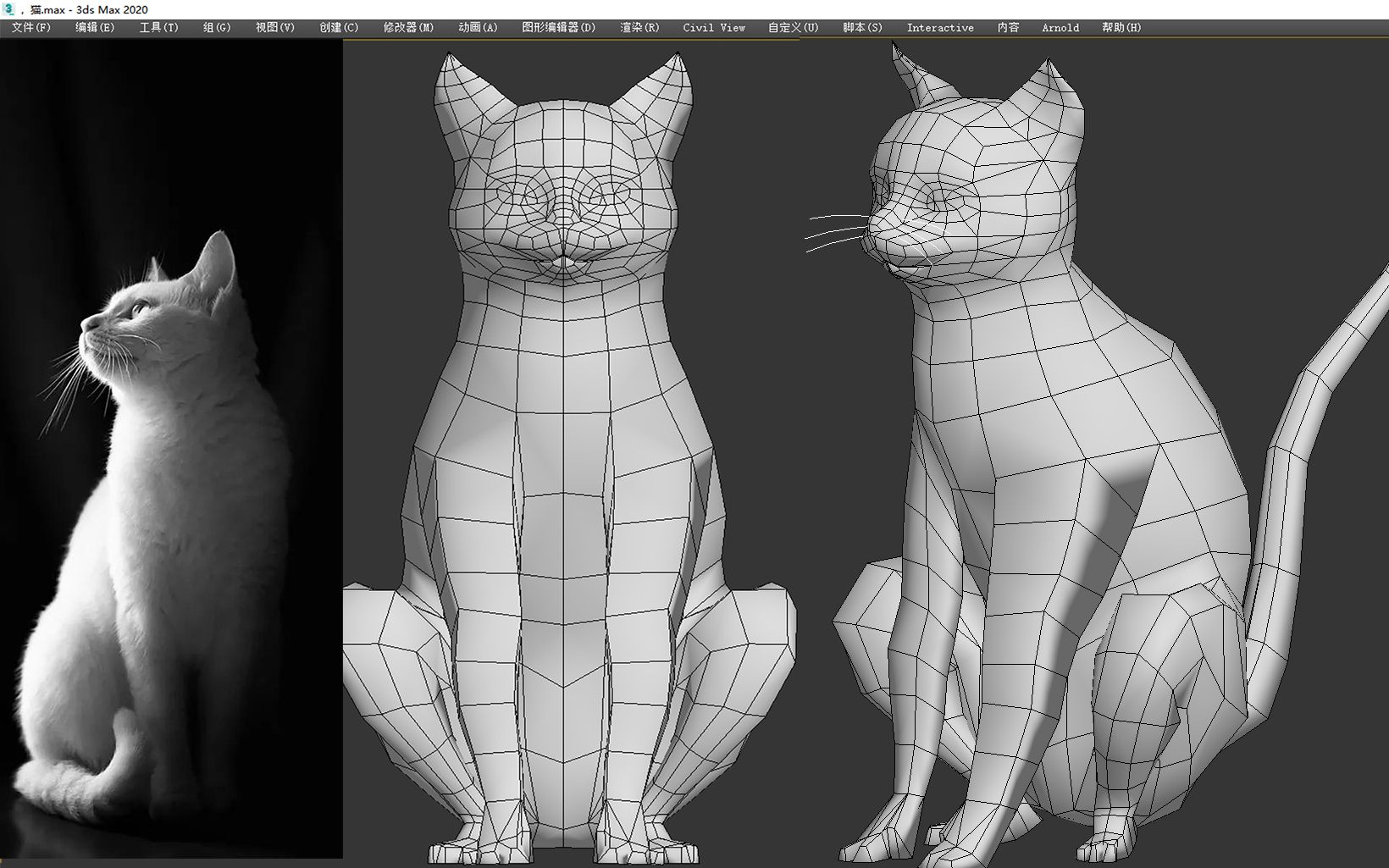This screenshot has height=868, width=1389.
Task: Open the 脚本(S) scripting menu
Action: (862, 27)
